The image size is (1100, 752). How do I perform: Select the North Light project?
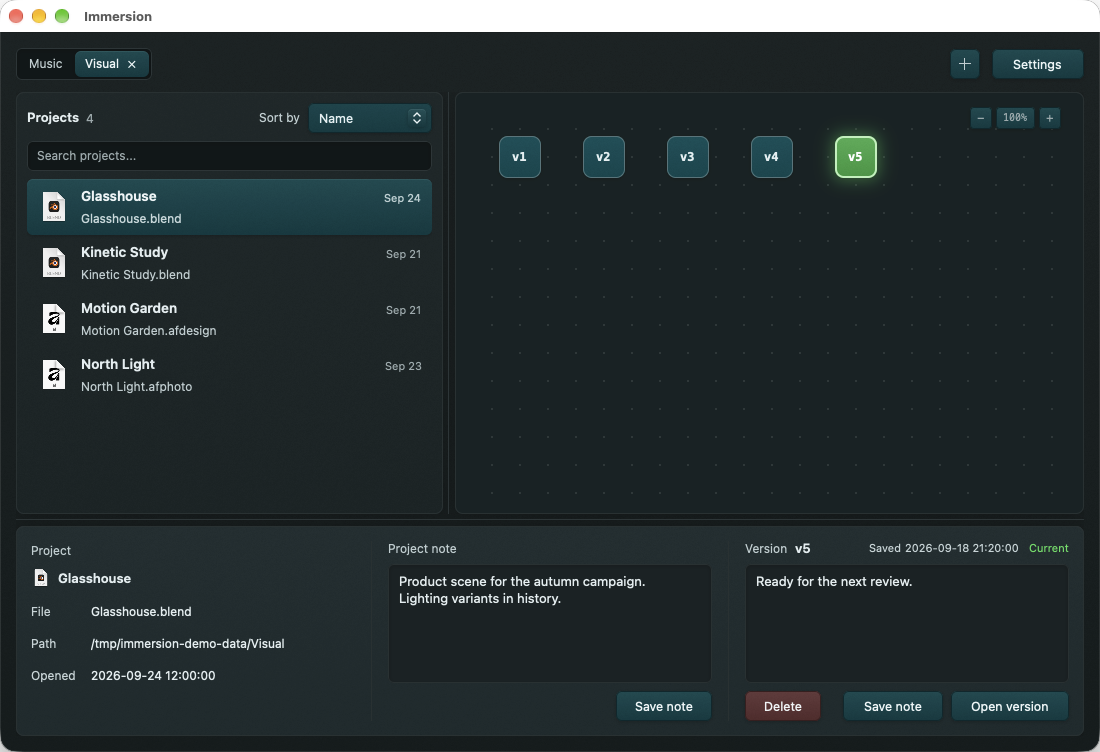(229, 375)
